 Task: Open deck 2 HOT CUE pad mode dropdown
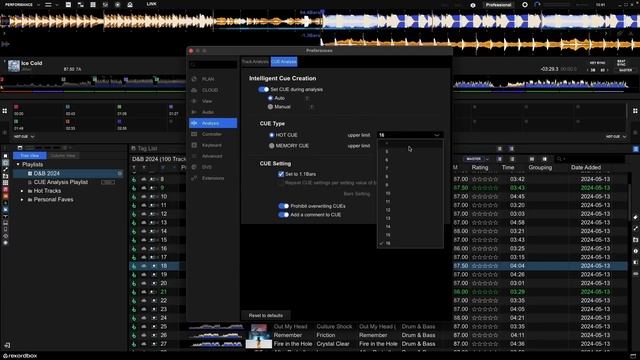(616, 136)
